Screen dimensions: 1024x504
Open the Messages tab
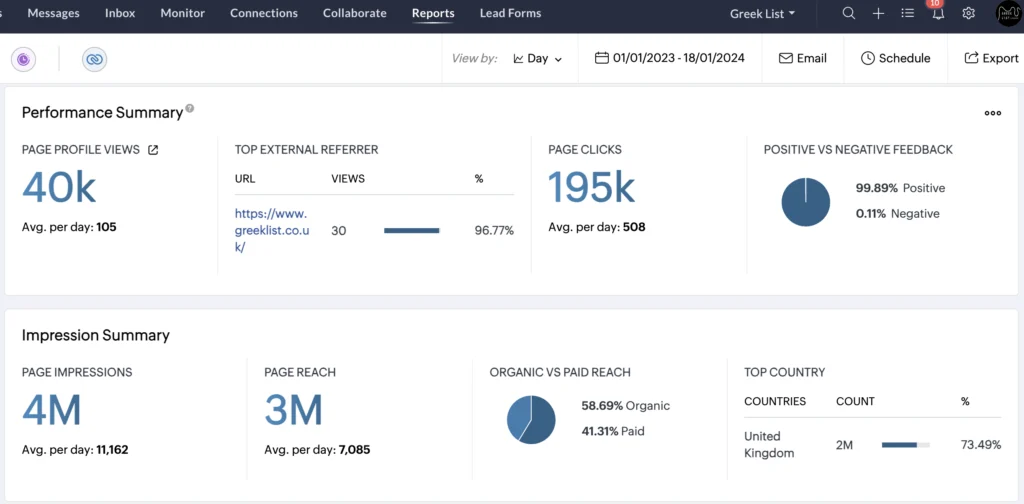tap(54, 13)
